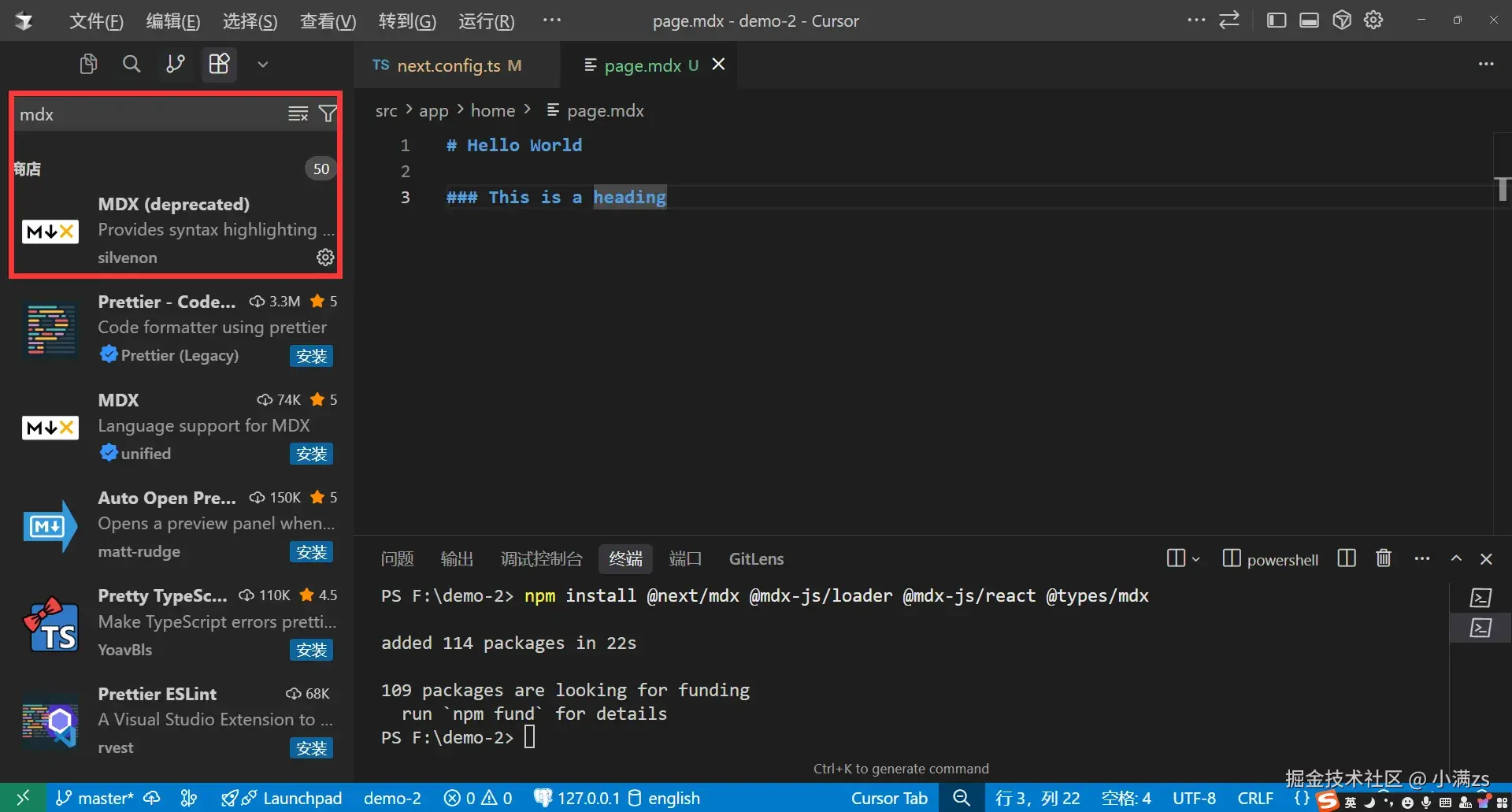Open the Cursor settings gear in title bar
Viewport: 1512px width, 812px height.
pyautogui.click(x=1374, y=20)
